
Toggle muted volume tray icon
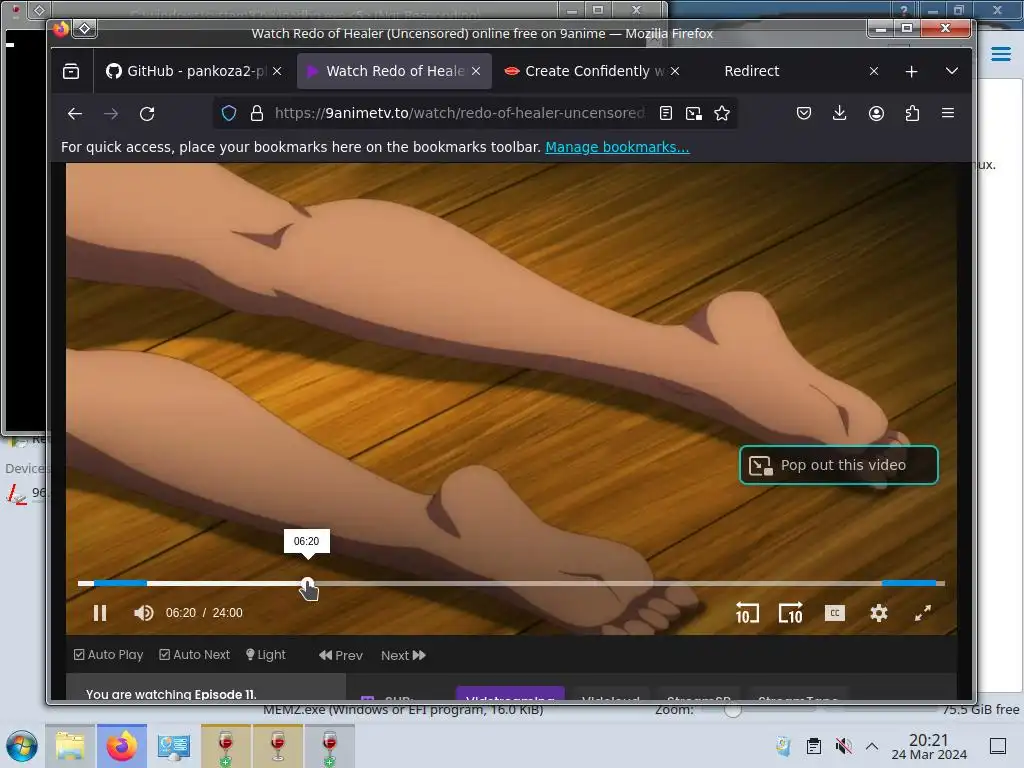tap(843, 746)
